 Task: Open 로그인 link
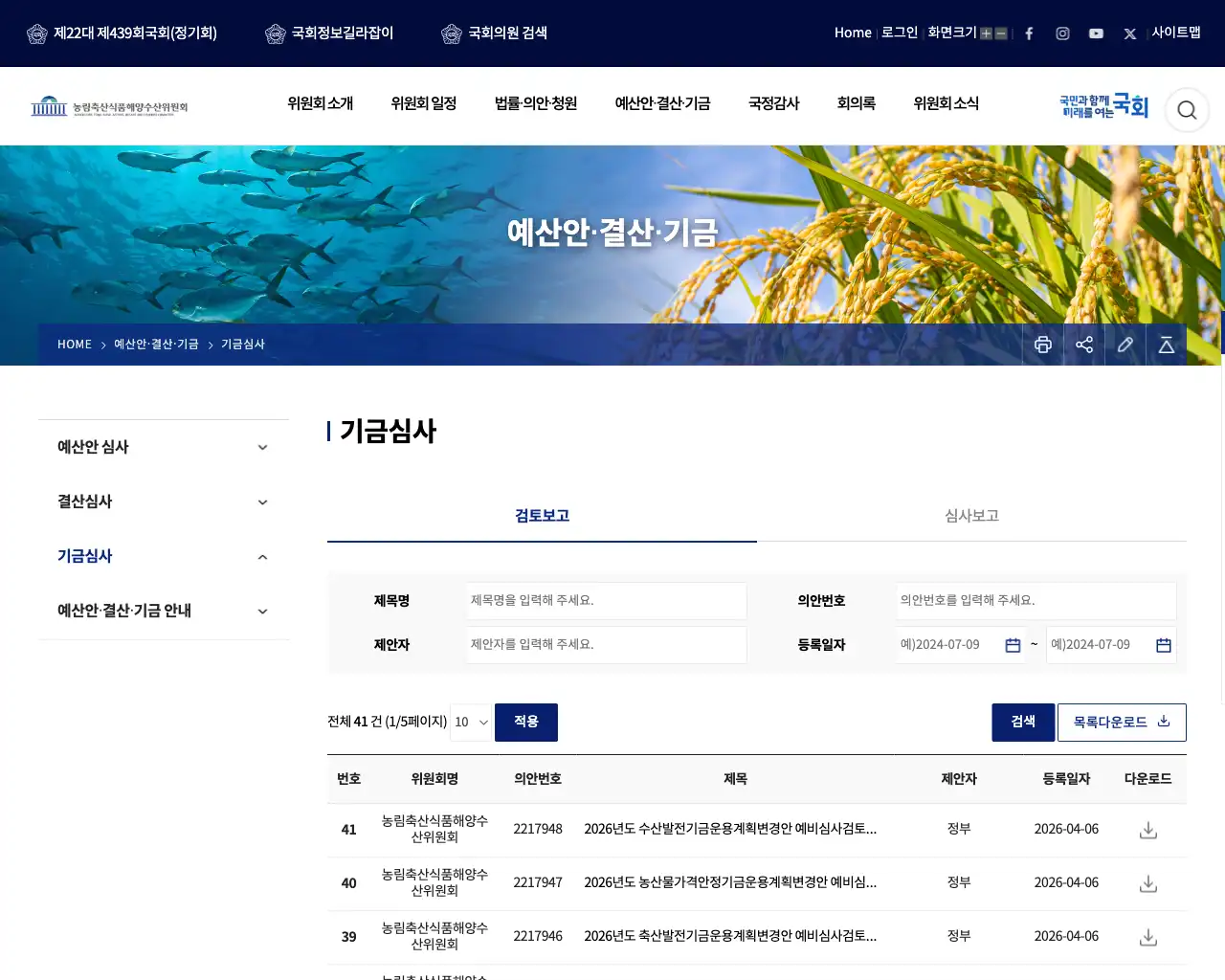pos(900,33)
